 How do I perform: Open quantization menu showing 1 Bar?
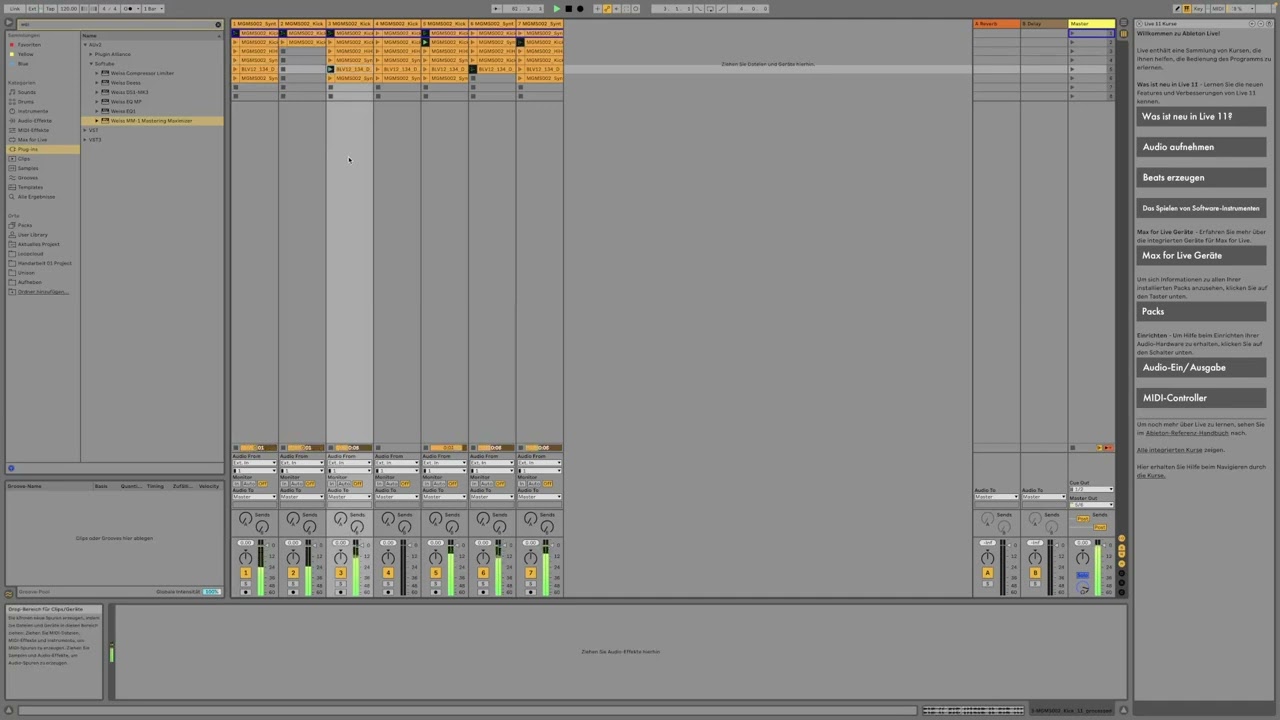tap(153, 9)
